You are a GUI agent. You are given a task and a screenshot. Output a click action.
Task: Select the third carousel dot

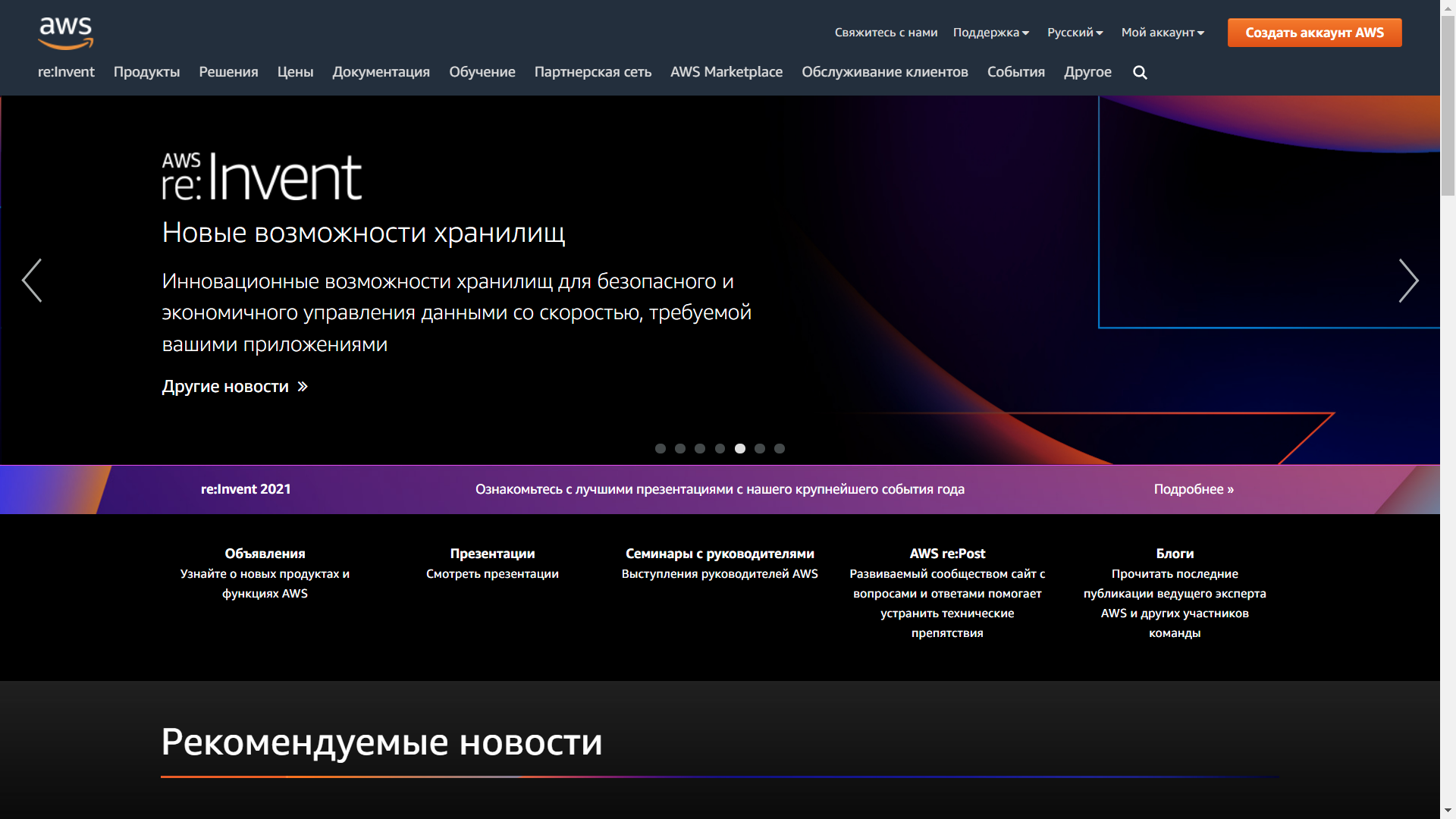tap(700, 449)
